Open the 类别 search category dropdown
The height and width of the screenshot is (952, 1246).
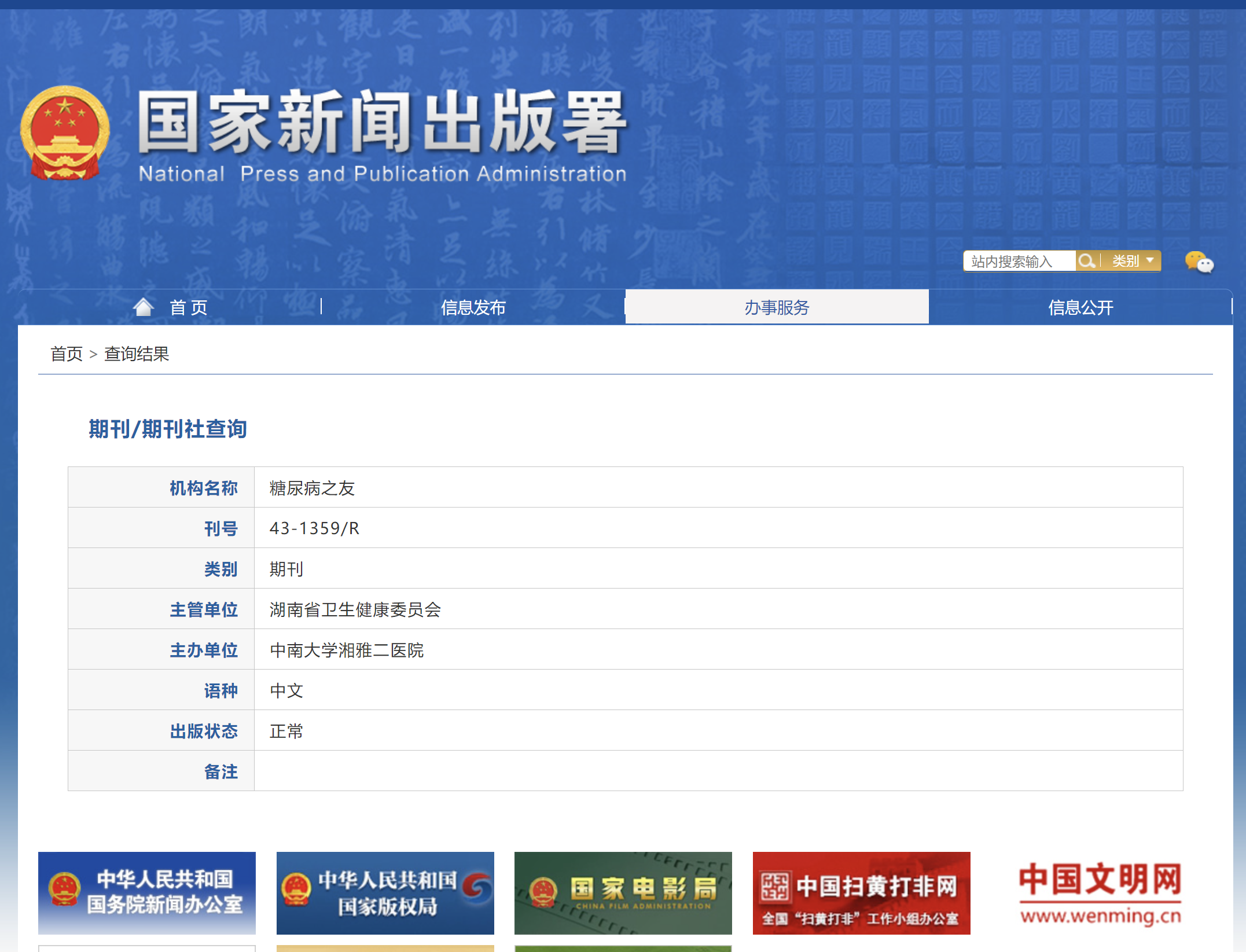click(1132, 261)
